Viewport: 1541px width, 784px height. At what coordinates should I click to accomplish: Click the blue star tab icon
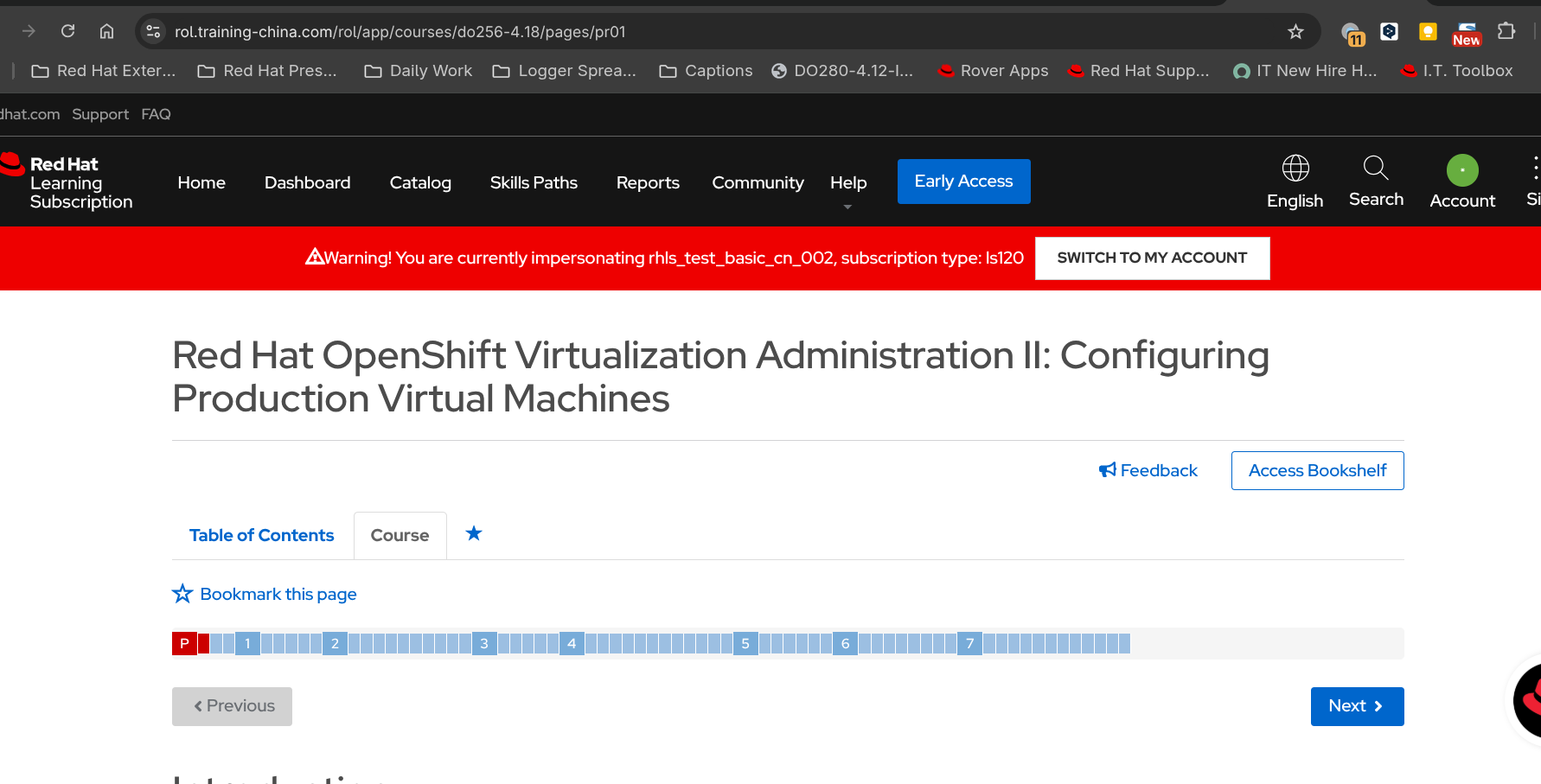point(474,534)
